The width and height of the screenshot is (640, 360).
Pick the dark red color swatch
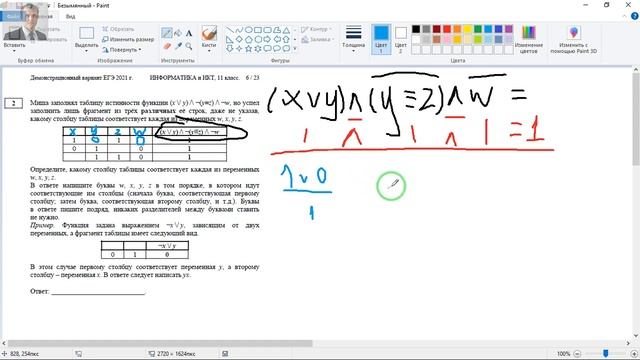(x=437, y=29)
